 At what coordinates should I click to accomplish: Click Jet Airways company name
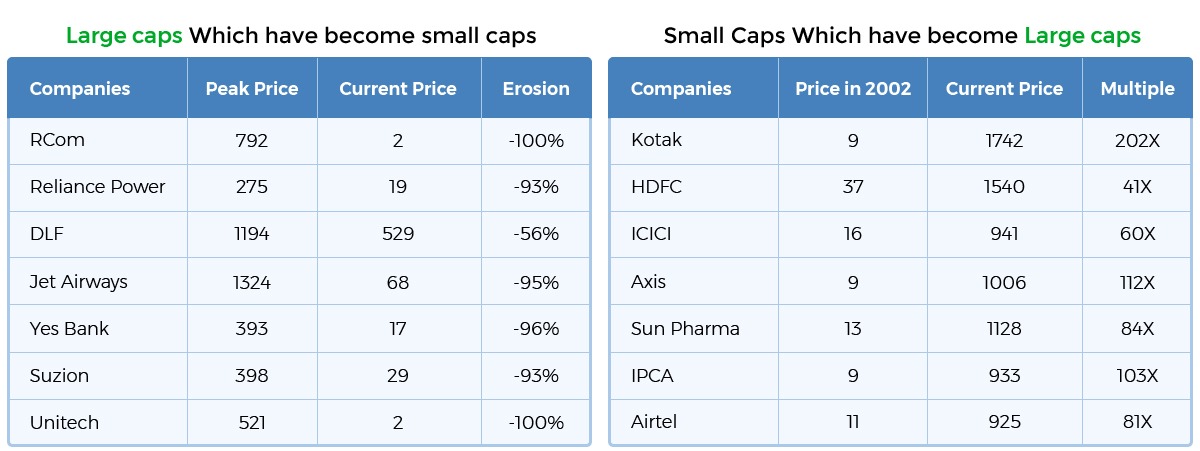(x=79, y=282)
